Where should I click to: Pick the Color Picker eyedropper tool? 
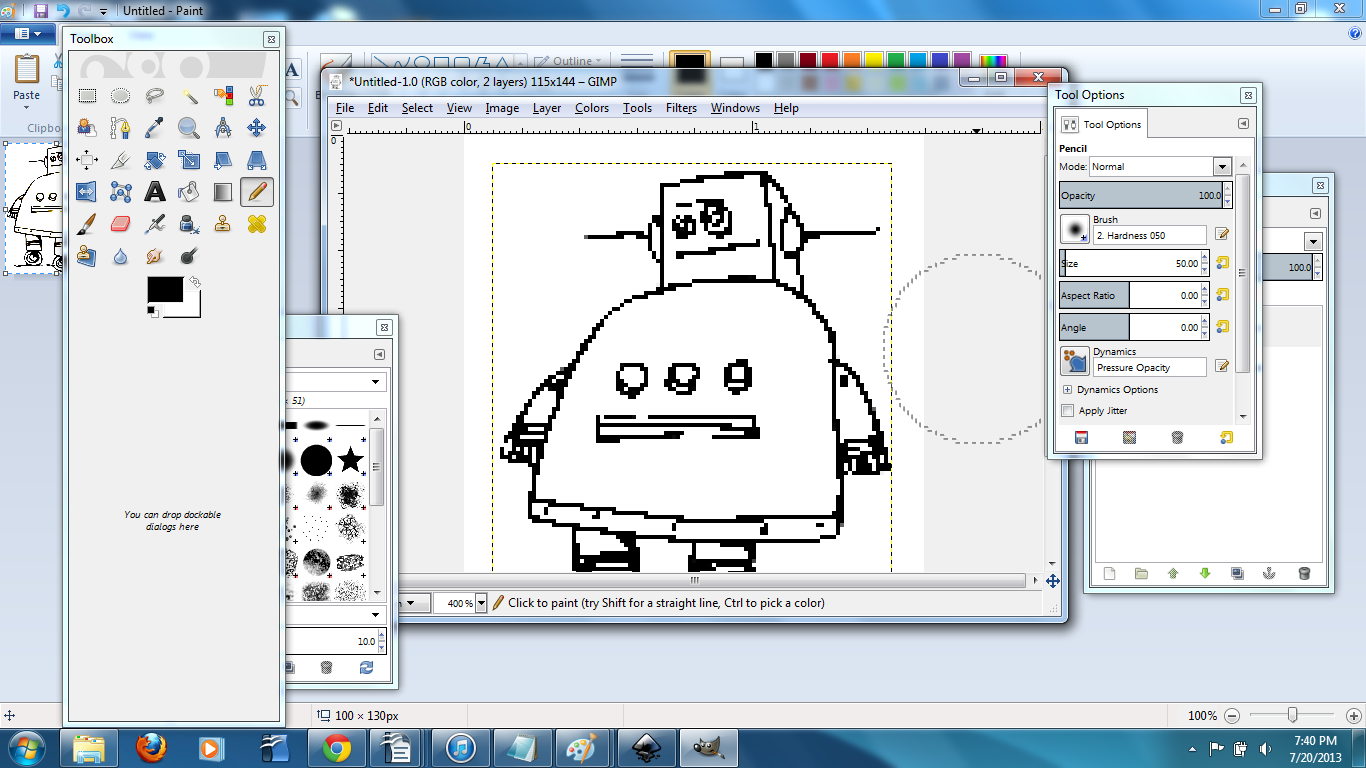pyautogui.click(x=154, y=128)
